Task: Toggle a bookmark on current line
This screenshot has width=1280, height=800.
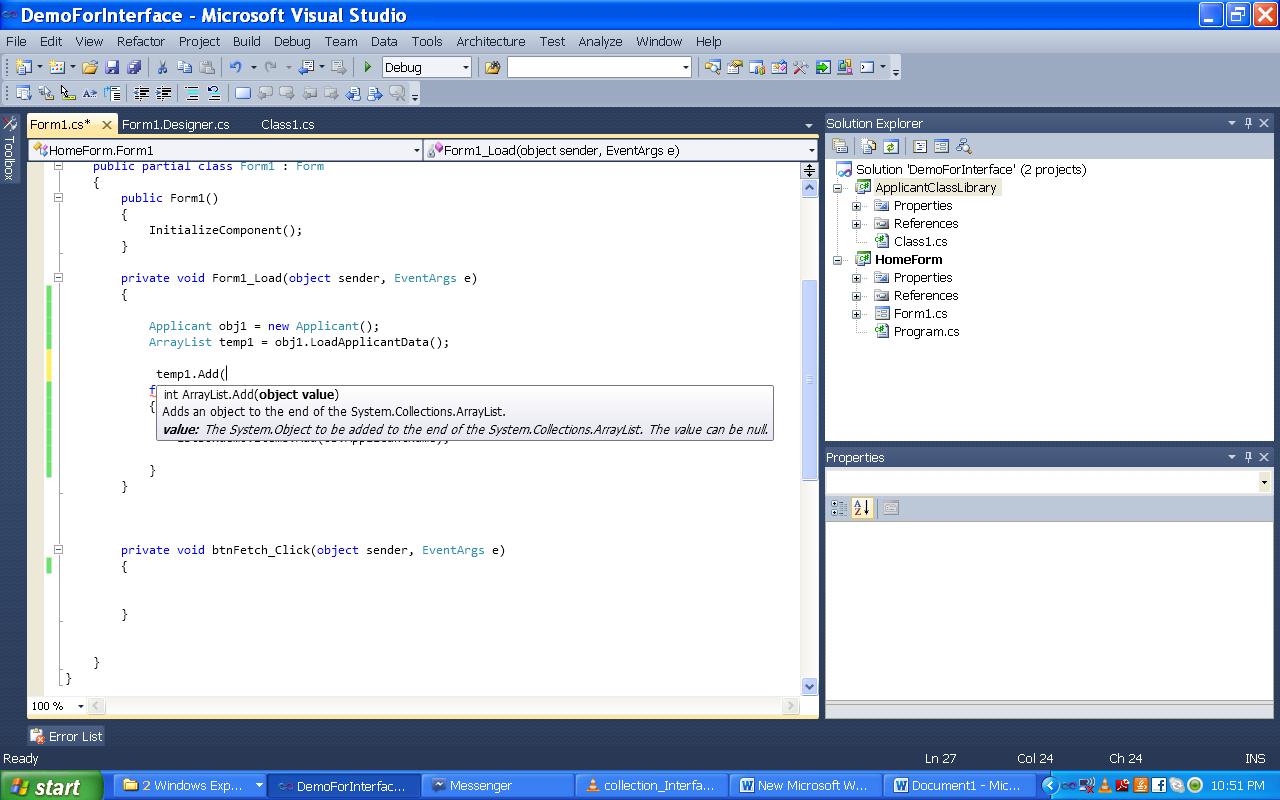Action: pos(242,93)
